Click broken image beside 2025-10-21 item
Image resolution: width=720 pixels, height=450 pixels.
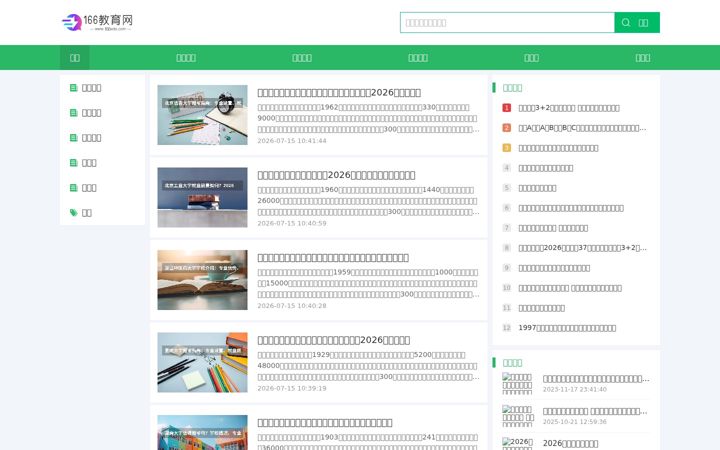point(518,416)
